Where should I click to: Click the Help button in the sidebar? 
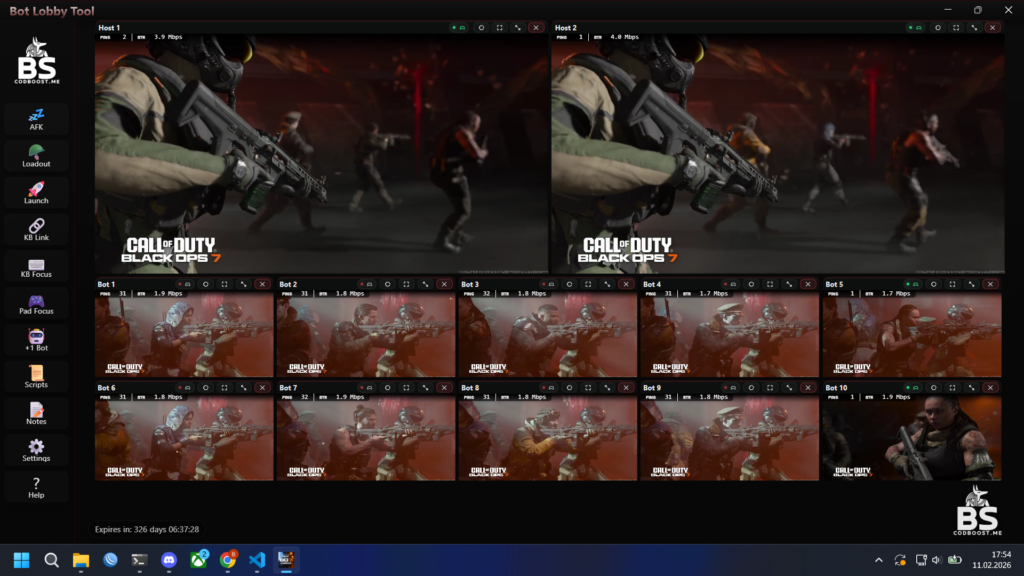click(36, 487)
